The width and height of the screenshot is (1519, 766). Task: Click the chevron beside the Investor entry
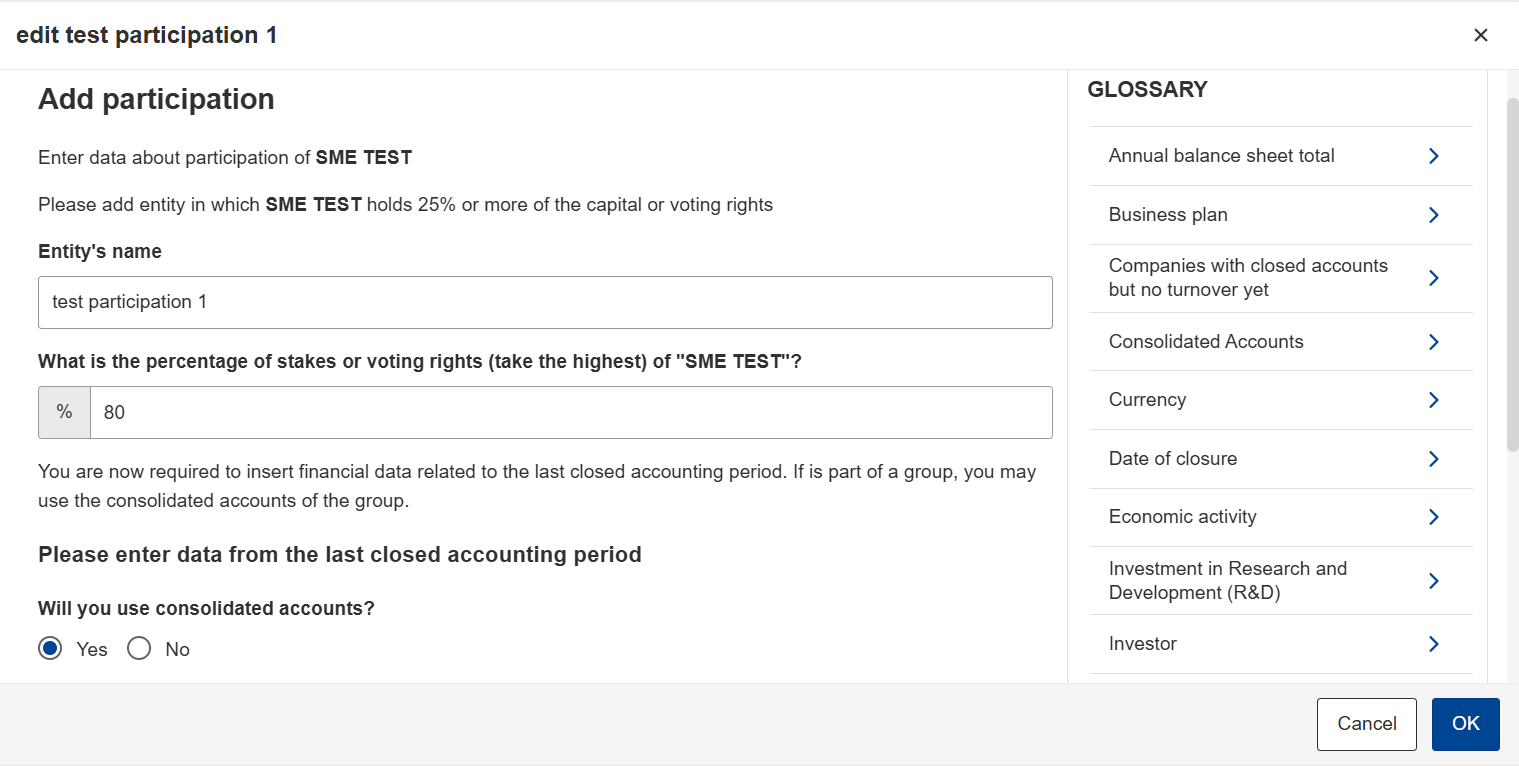(1433, 644)
